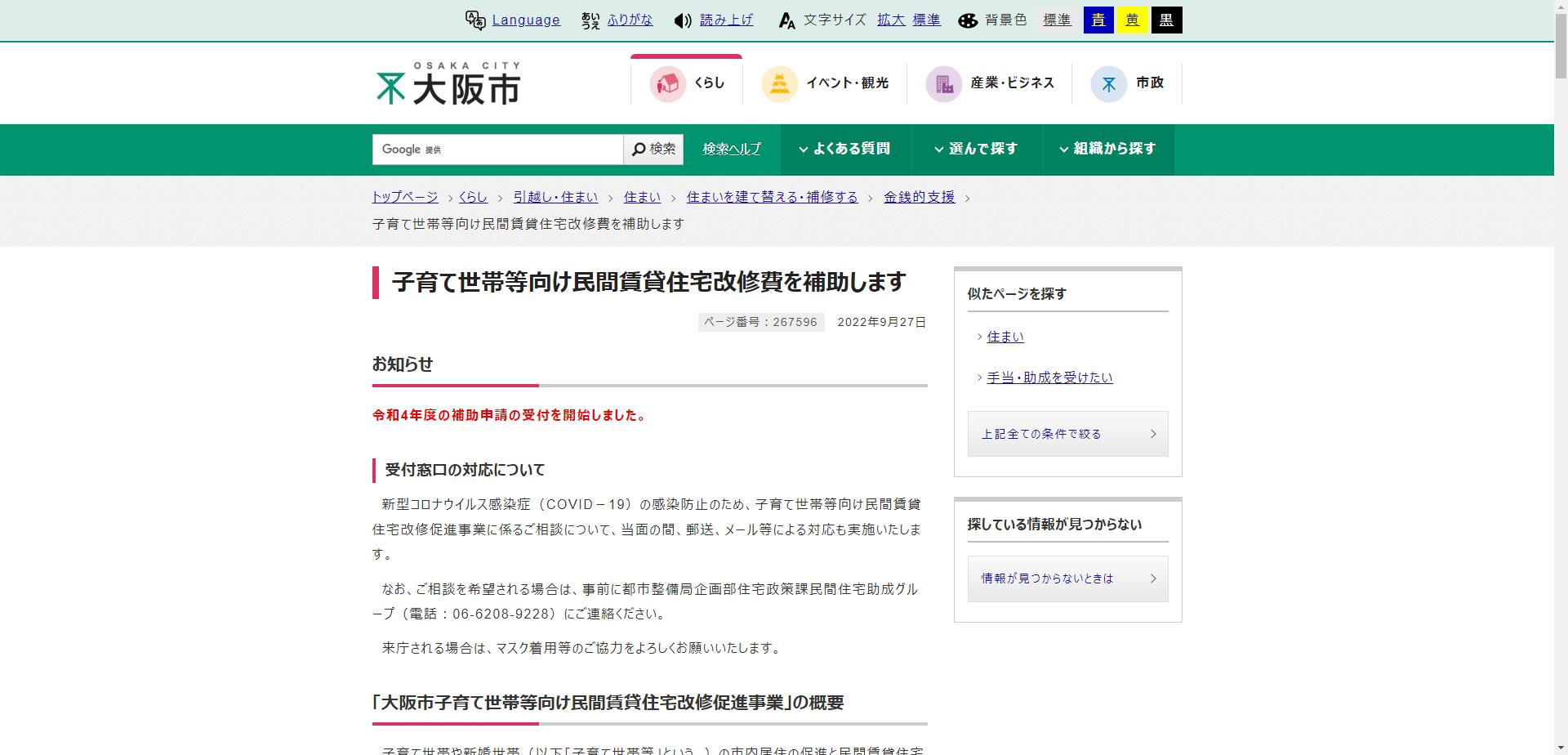Click the building 産業・ビジネス icon

click(943, 83)
